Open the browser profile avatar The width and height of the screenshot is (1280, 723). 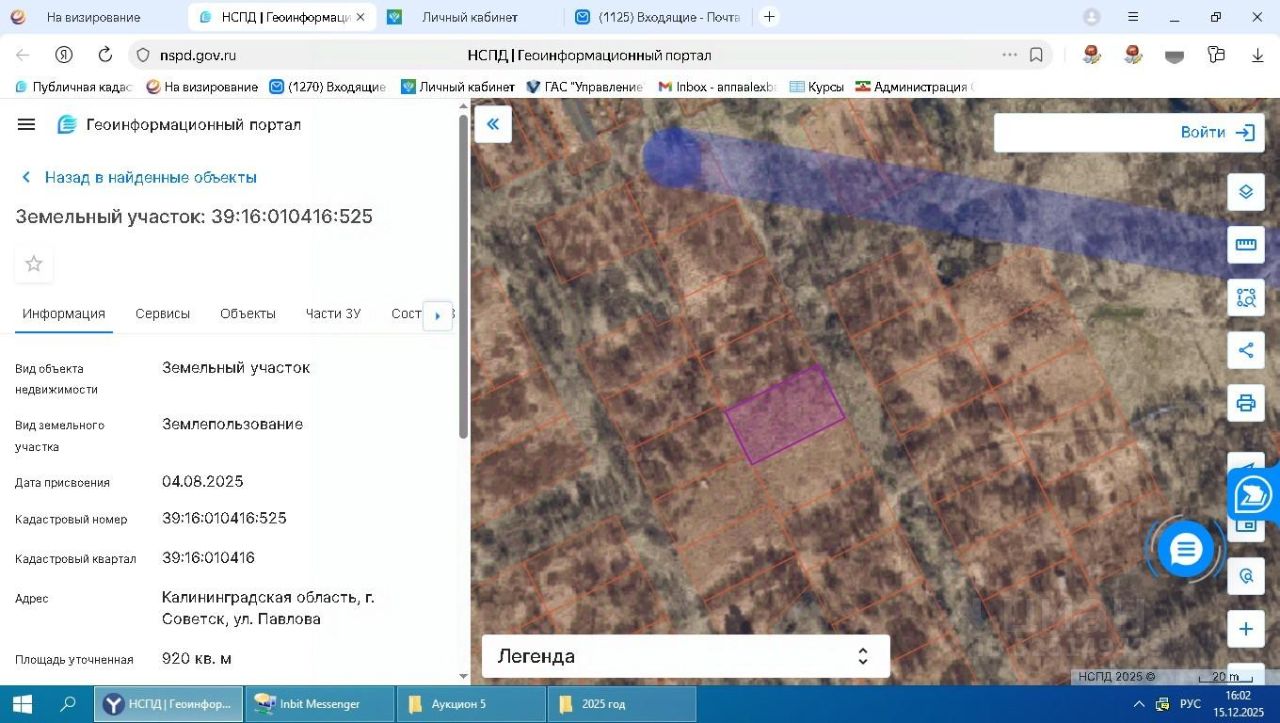click(1092, 17)
